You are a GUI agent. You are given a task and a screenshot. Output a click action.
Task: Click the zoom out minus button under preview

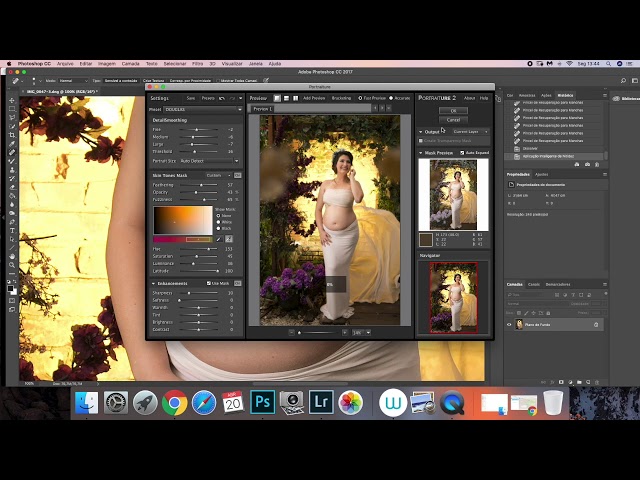tap(291, 333)
